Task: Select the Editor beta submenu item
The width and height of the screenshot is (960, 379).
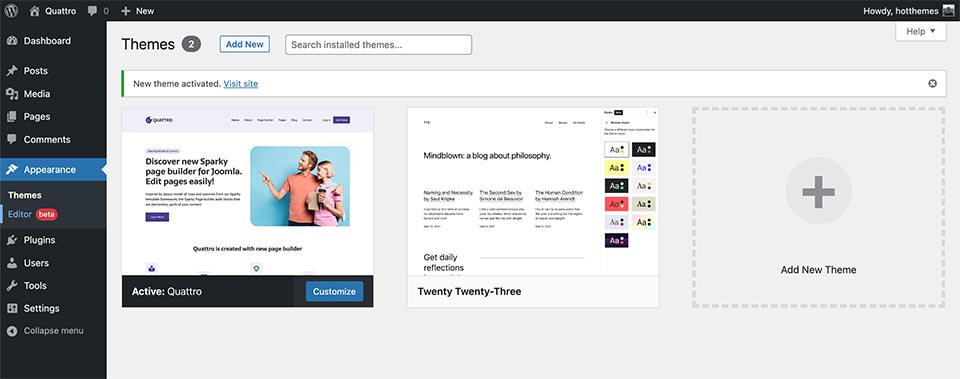Action: (32, 214)
